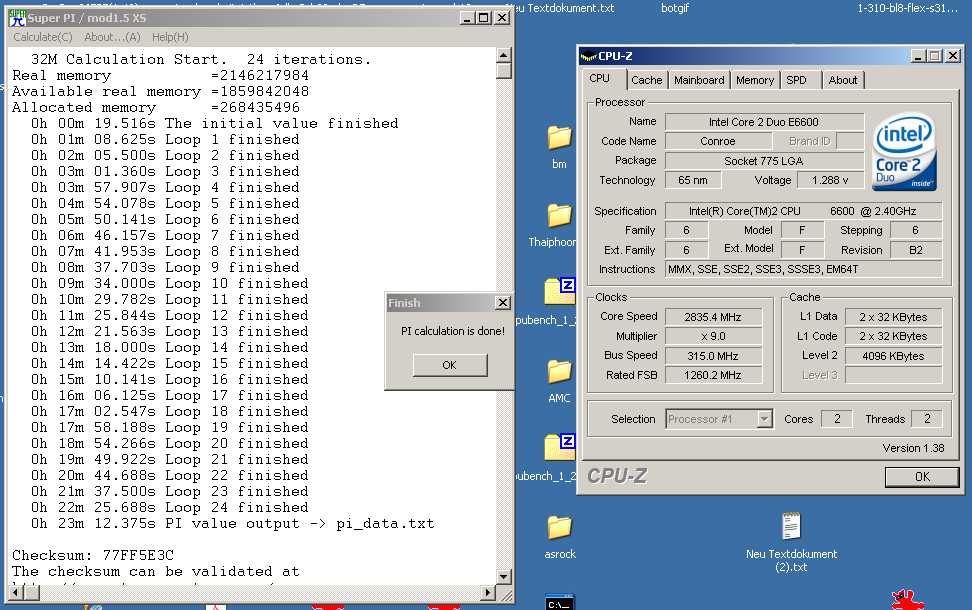Select the upper cpubench zip folder icon
Image resolution: width=972 pixels, height=610 pixels.
pos(559,291)
